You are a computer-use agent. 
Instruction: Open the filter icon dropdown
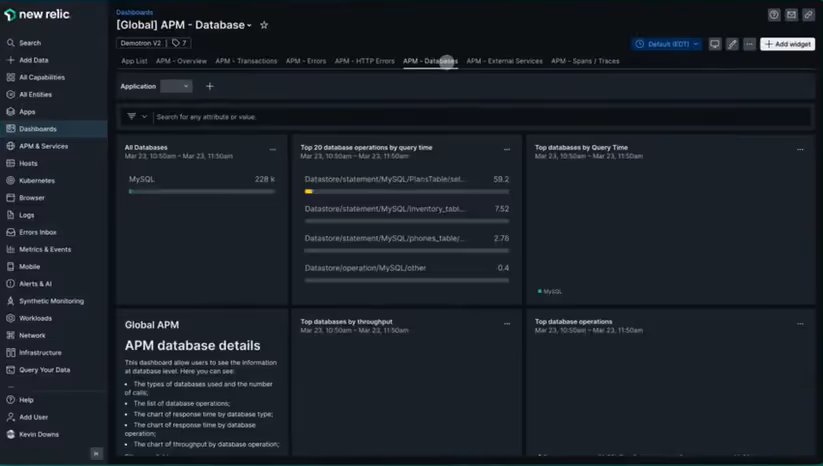[136, 116]
